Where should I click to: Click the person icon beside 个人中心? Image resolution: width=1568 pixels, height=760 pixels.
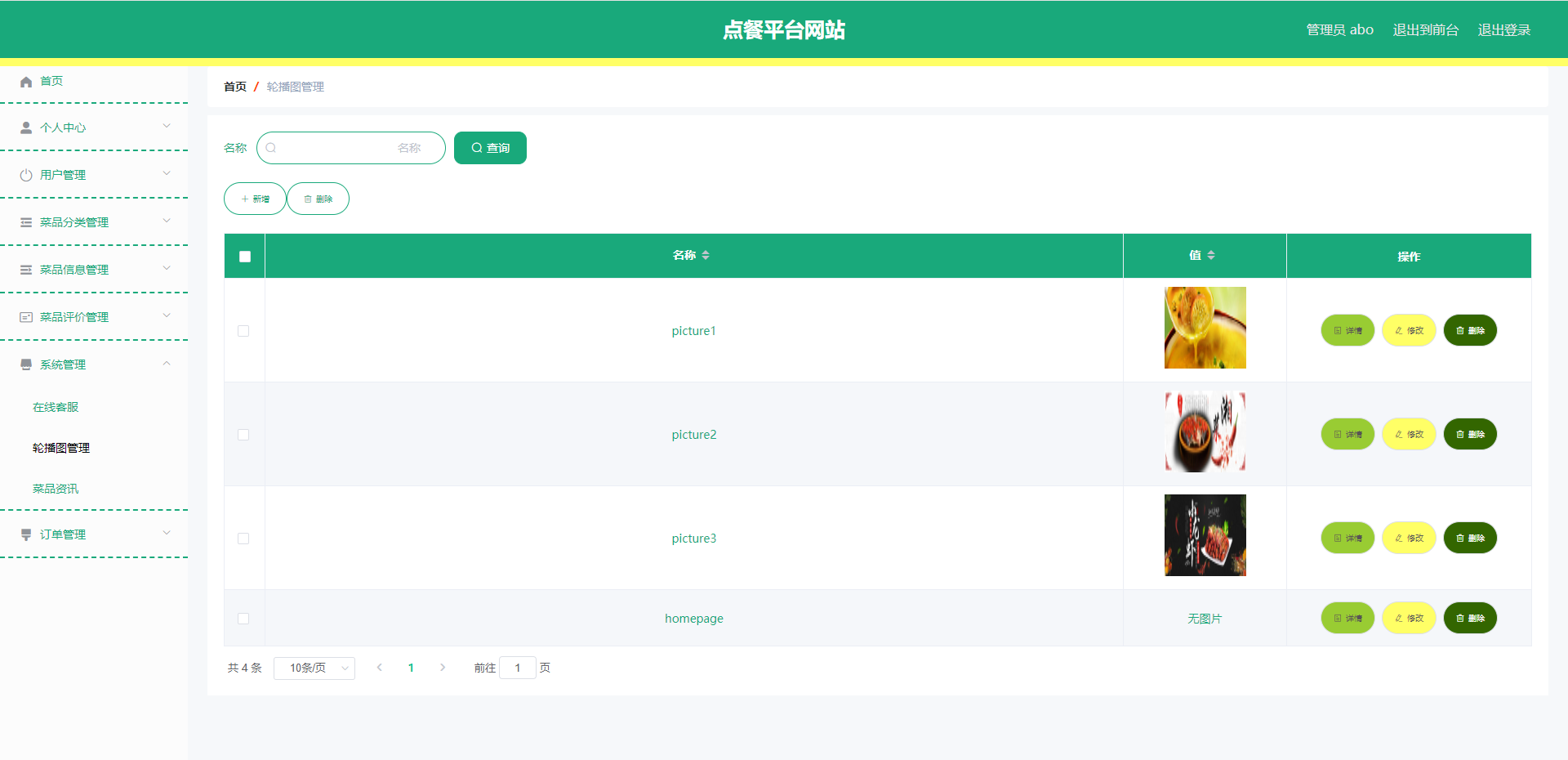(26, 128)
